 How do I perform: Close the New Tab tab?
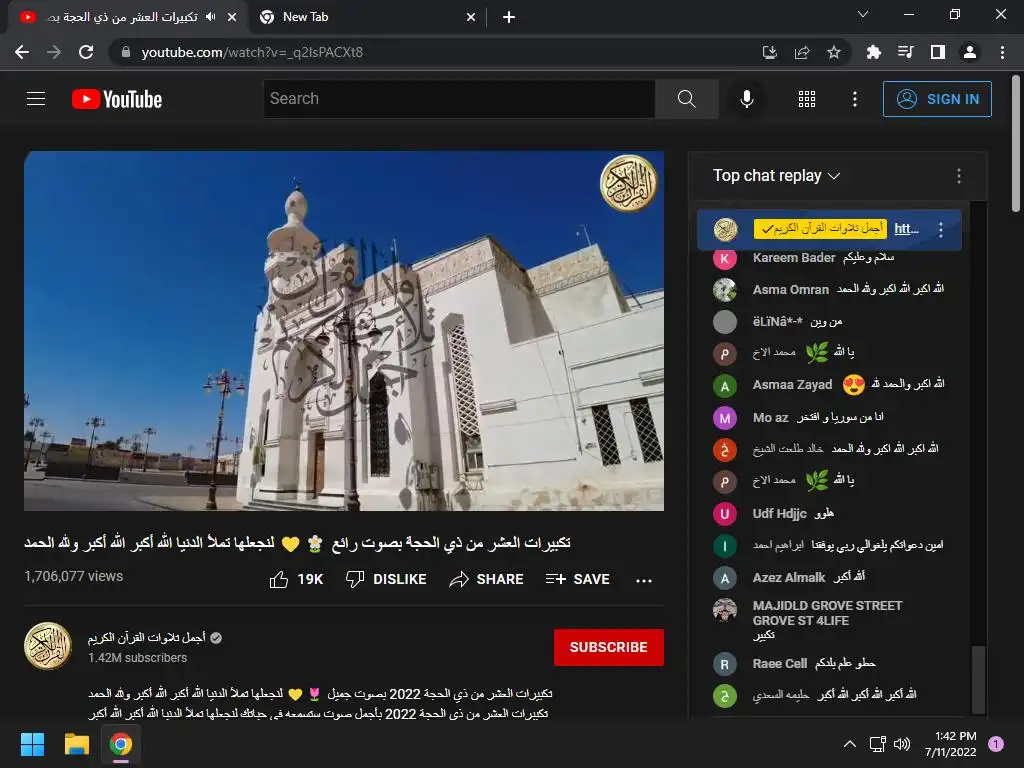point(471,18)
